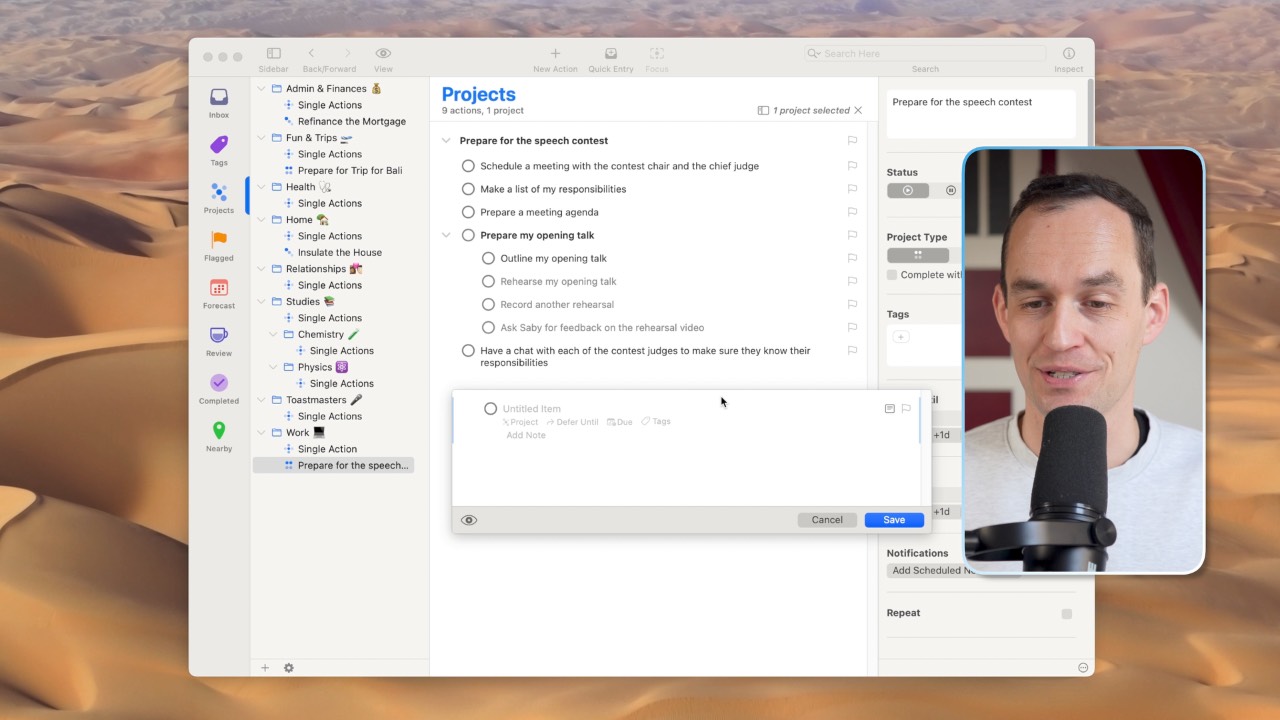Select Refinance the Mortgage project
Image resolution: width=1280 pixels, height=720 pixels.
pyautogui.click(x=352, y=121)
